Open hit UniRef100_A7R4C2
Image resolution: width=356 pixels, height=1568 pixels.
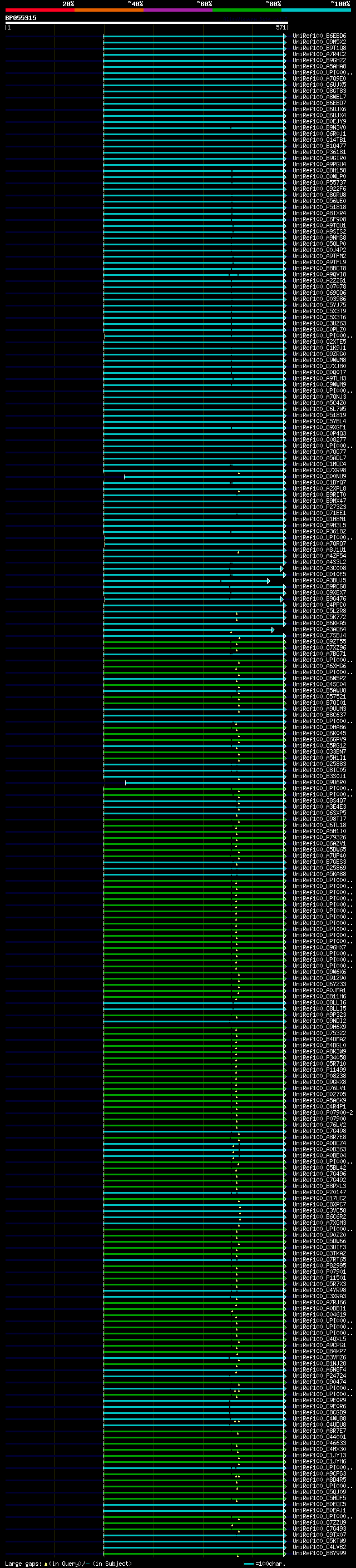(319, 54)
